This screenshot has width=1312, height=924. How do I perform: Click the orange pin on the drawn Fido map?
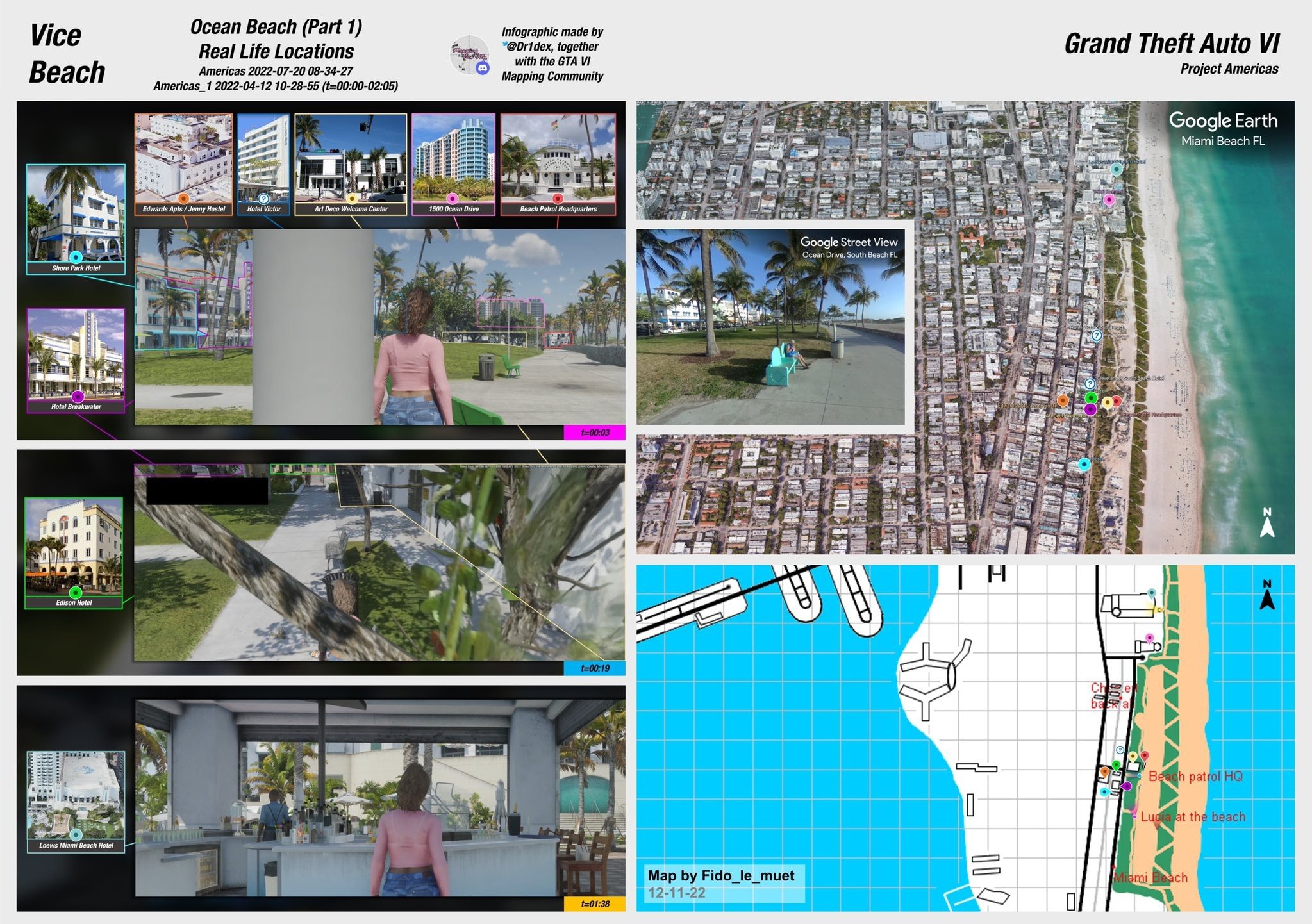point(1104,771)
